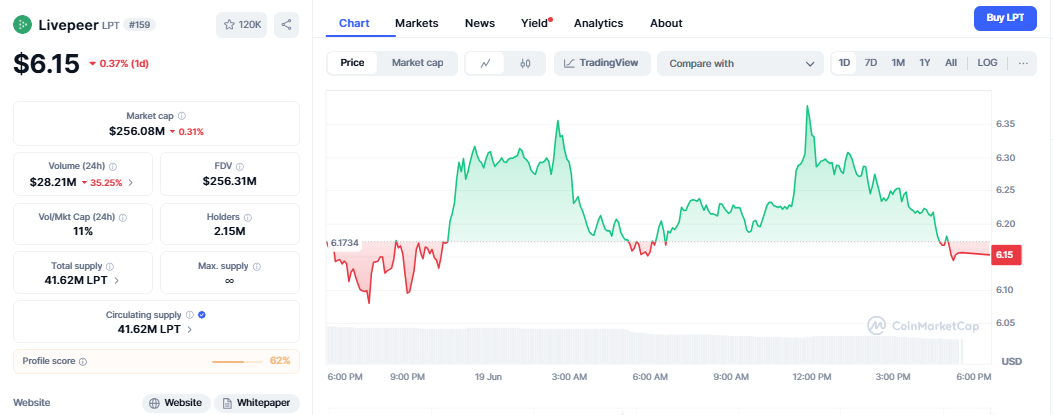Click the 19 Jun date label on the axis

click(x=488, y=377)
